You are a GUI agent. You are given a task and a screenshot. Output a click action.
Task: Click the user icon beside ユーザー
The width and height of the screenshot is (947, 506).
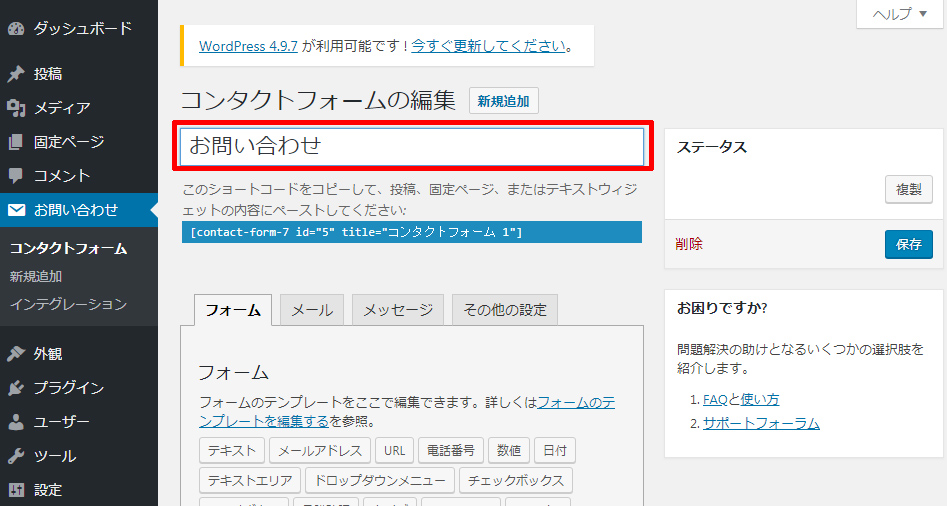coord(16,422)
